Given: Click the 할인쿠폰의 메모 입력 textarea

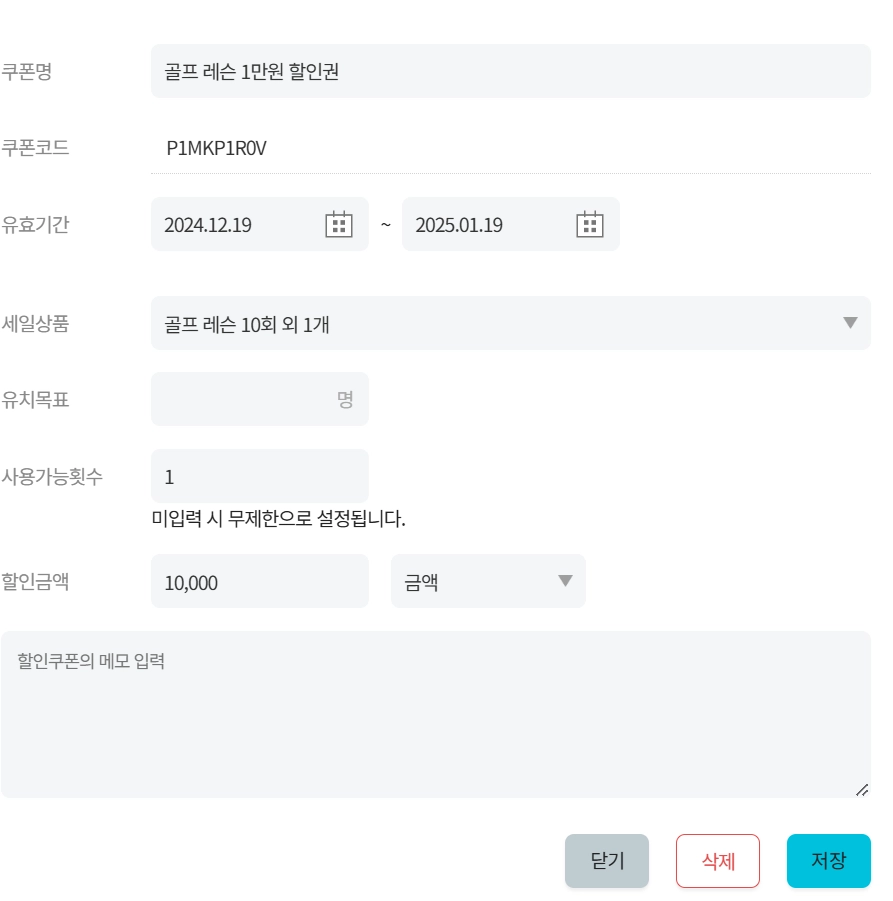Looking at the screenshot, I should pos(435,715).
